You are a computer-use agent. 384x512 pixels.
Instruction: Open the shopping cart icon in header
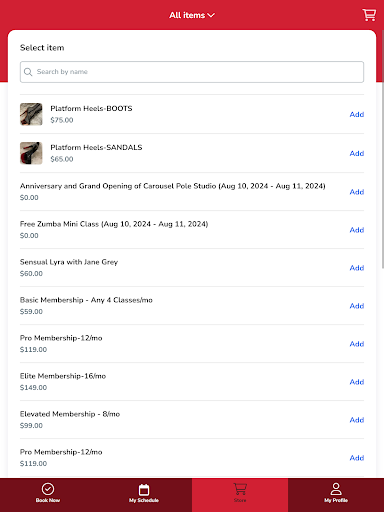(x=369, y=15)
